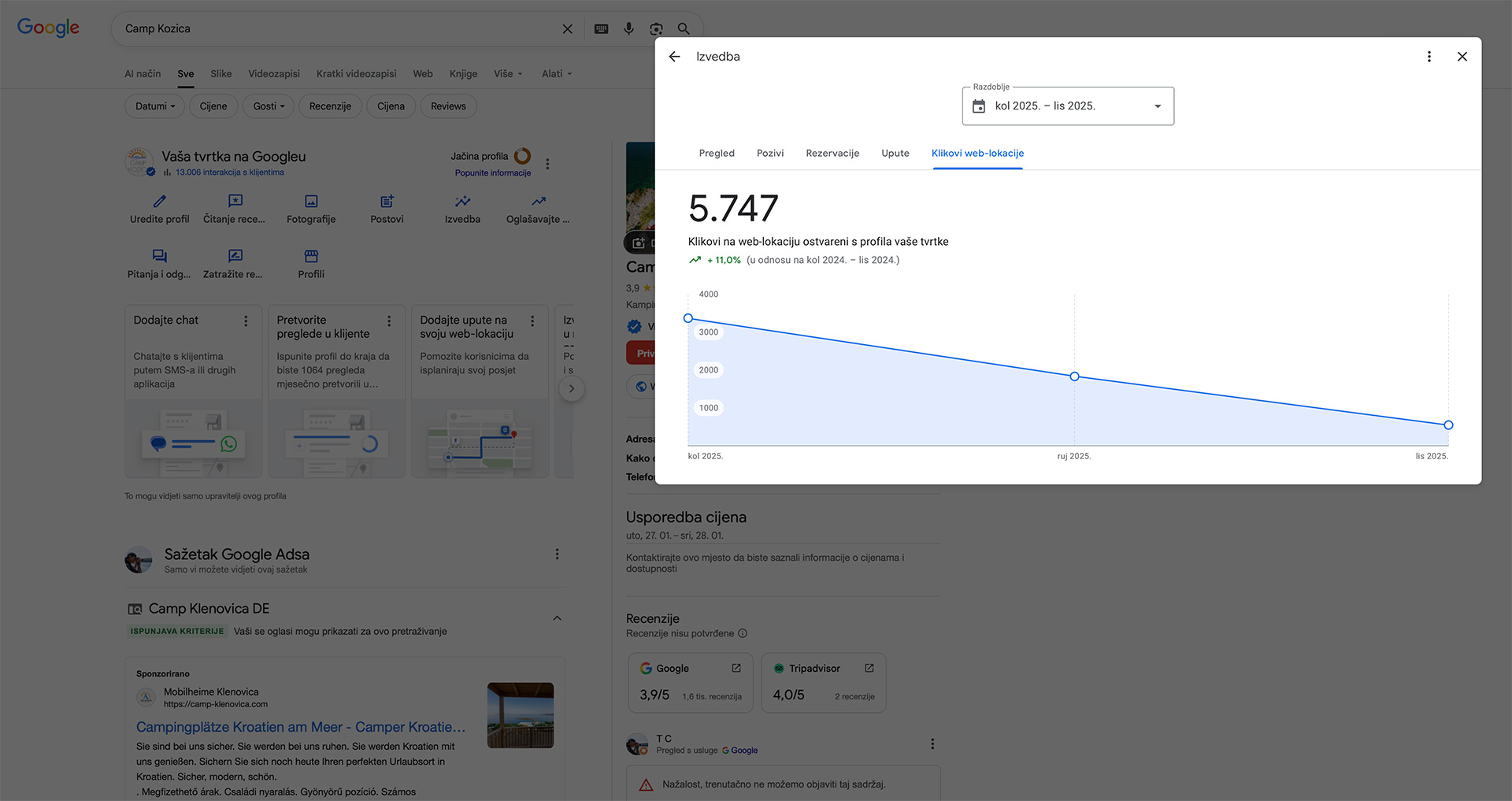This screenshot has width=1512, height=801.
Task: Click the search by image camera icon
Action: (x=656, y=29)
